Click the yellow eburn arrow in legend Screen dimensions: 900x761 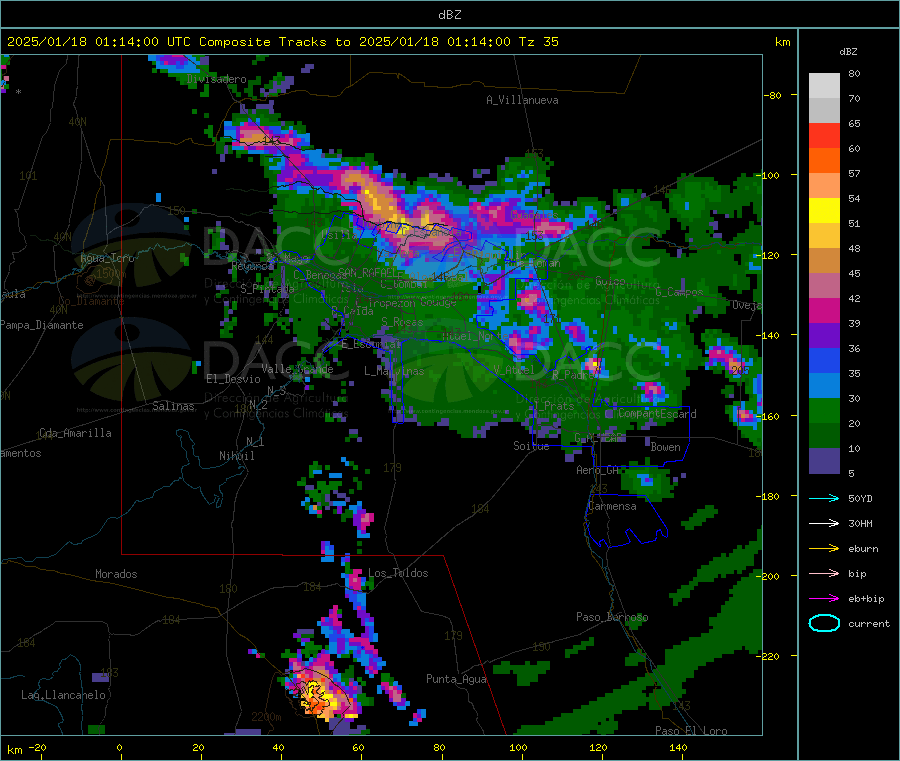tap(824, 549)
